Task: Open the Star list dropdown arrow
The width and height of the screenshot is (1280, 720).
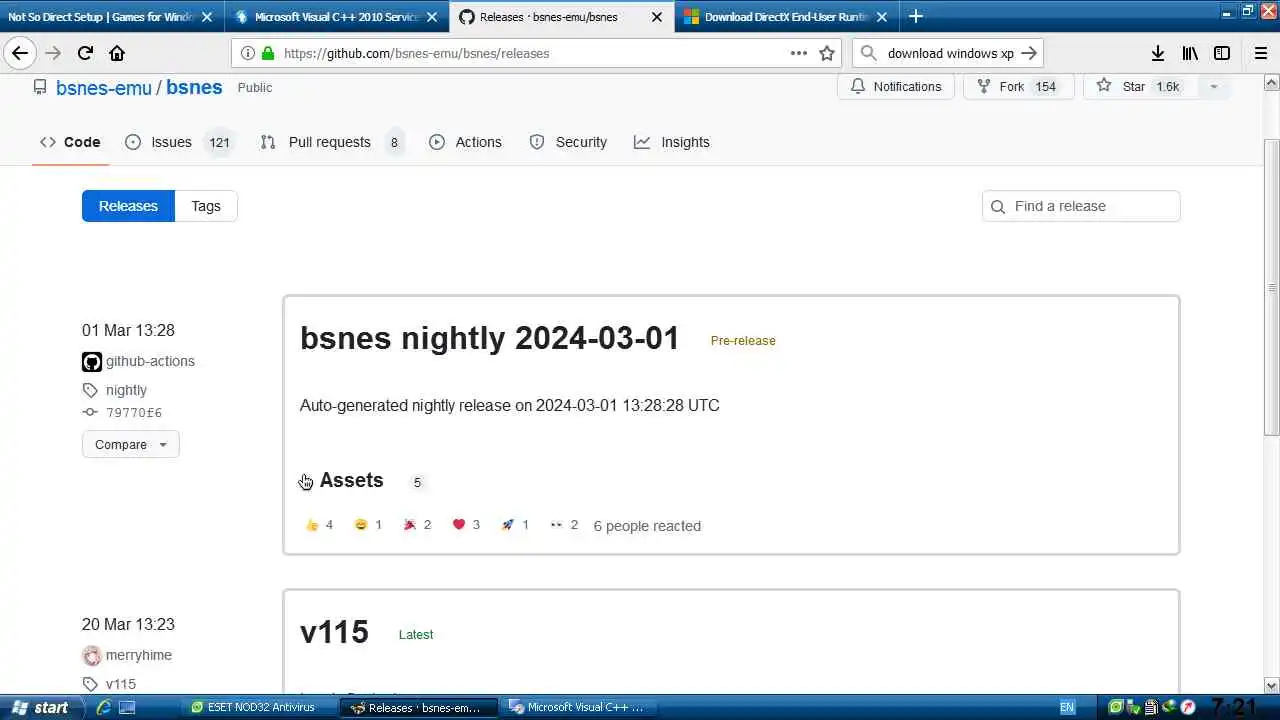Action: click(1214, 87)
